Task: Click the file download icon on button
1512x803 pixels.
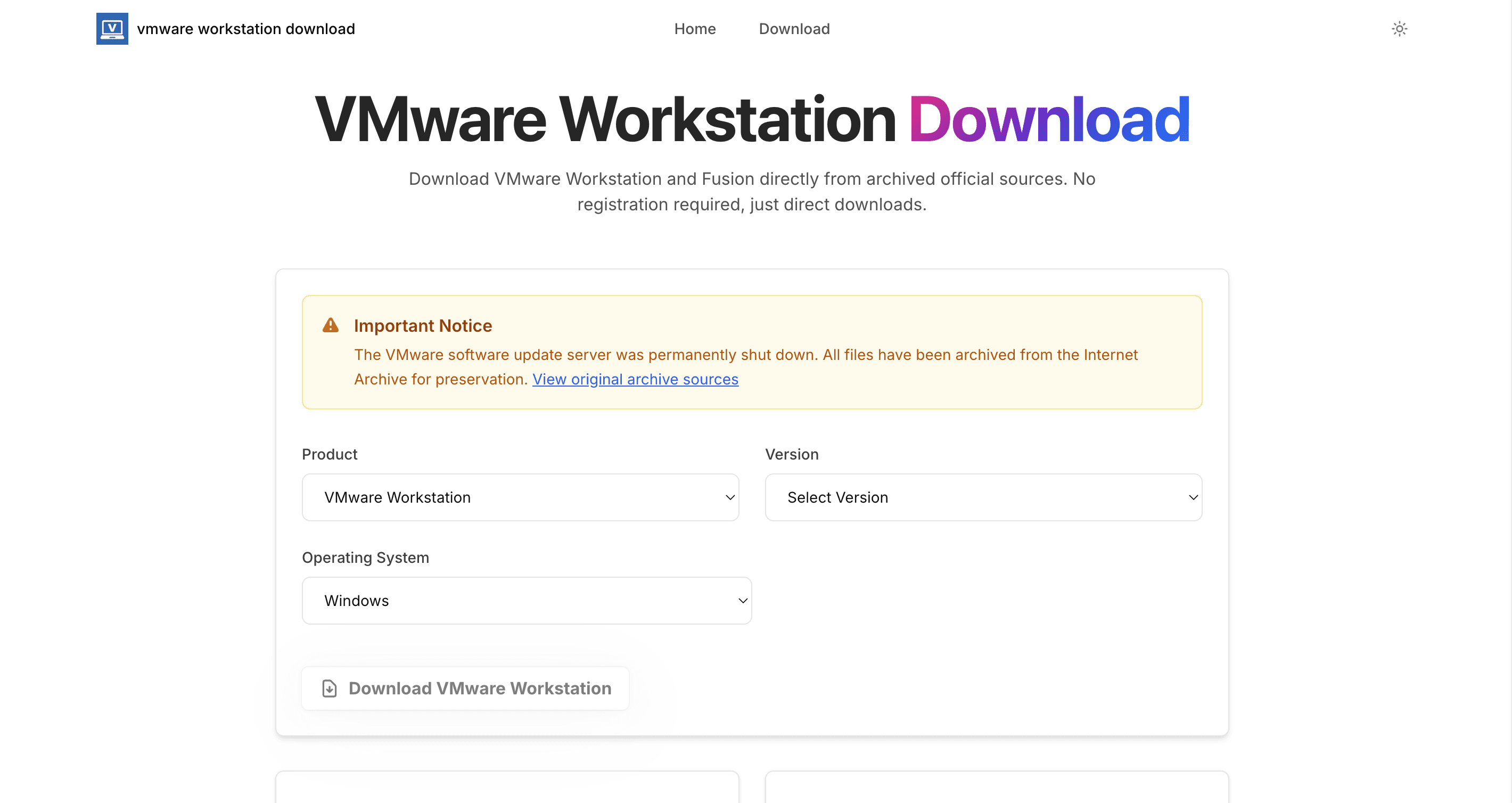Action: click(x=330, y=688)
